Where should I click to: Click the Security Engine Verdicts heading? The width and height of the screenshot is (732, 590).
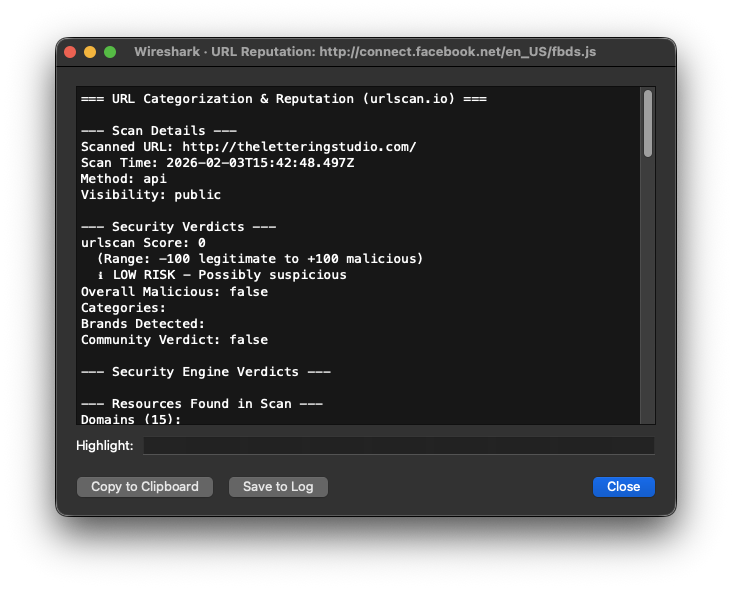206,372
